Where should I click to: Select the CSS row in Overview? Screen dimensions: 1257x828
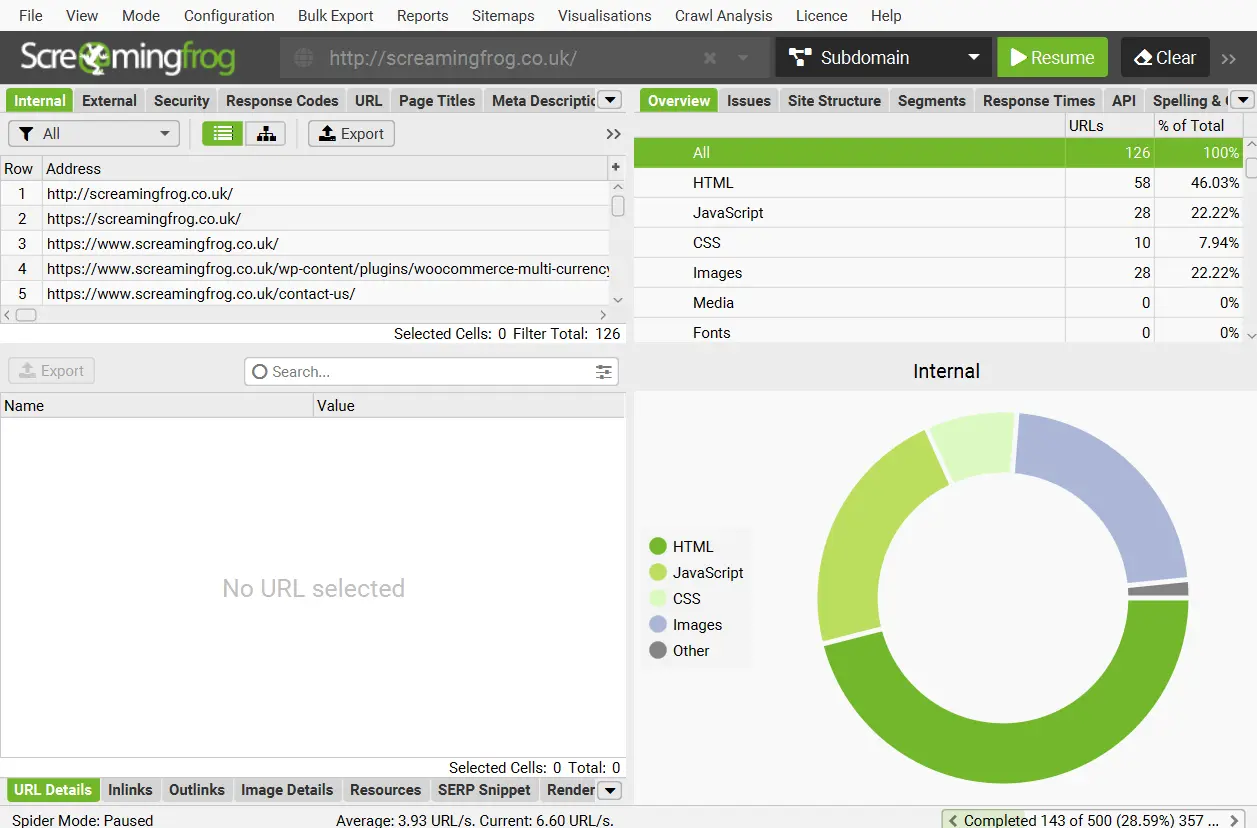[x=938, y=243]
